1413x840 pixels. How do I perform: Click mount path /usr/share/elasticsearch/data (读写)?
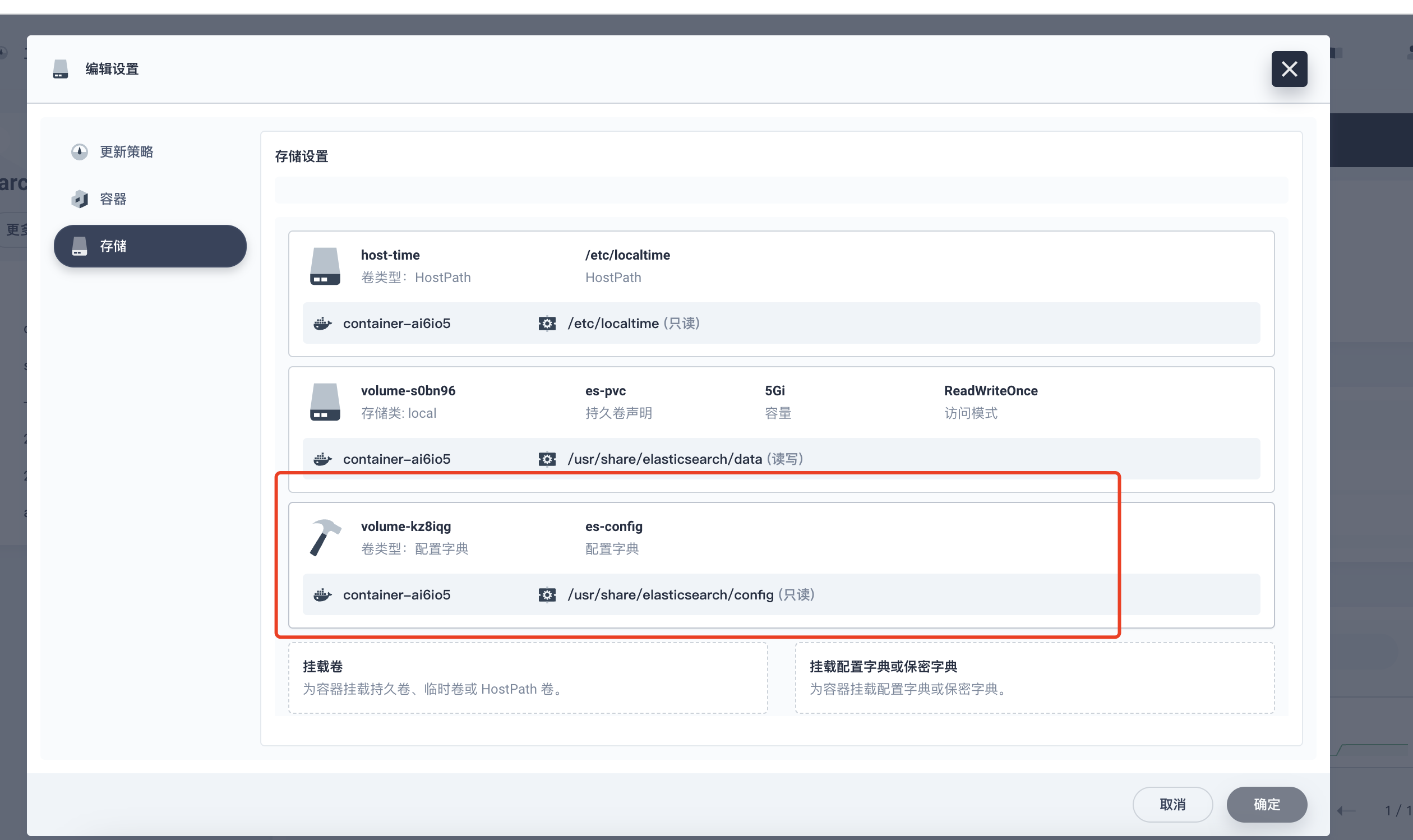point(685,459)
